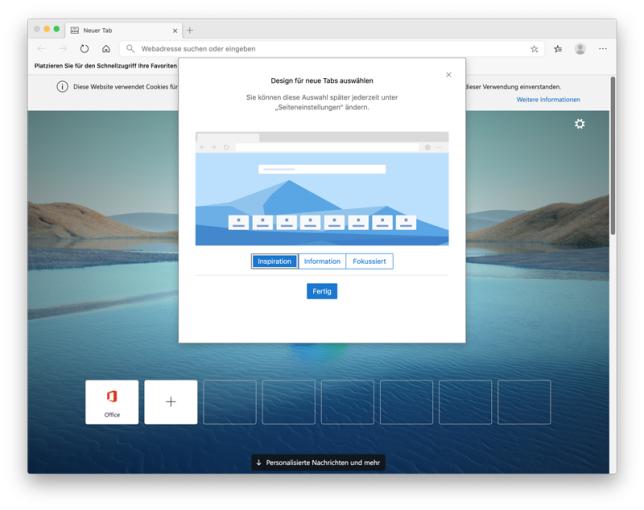The image size is (644, 510).
Task: Go to the home page icon
Action: coord(106,49)
